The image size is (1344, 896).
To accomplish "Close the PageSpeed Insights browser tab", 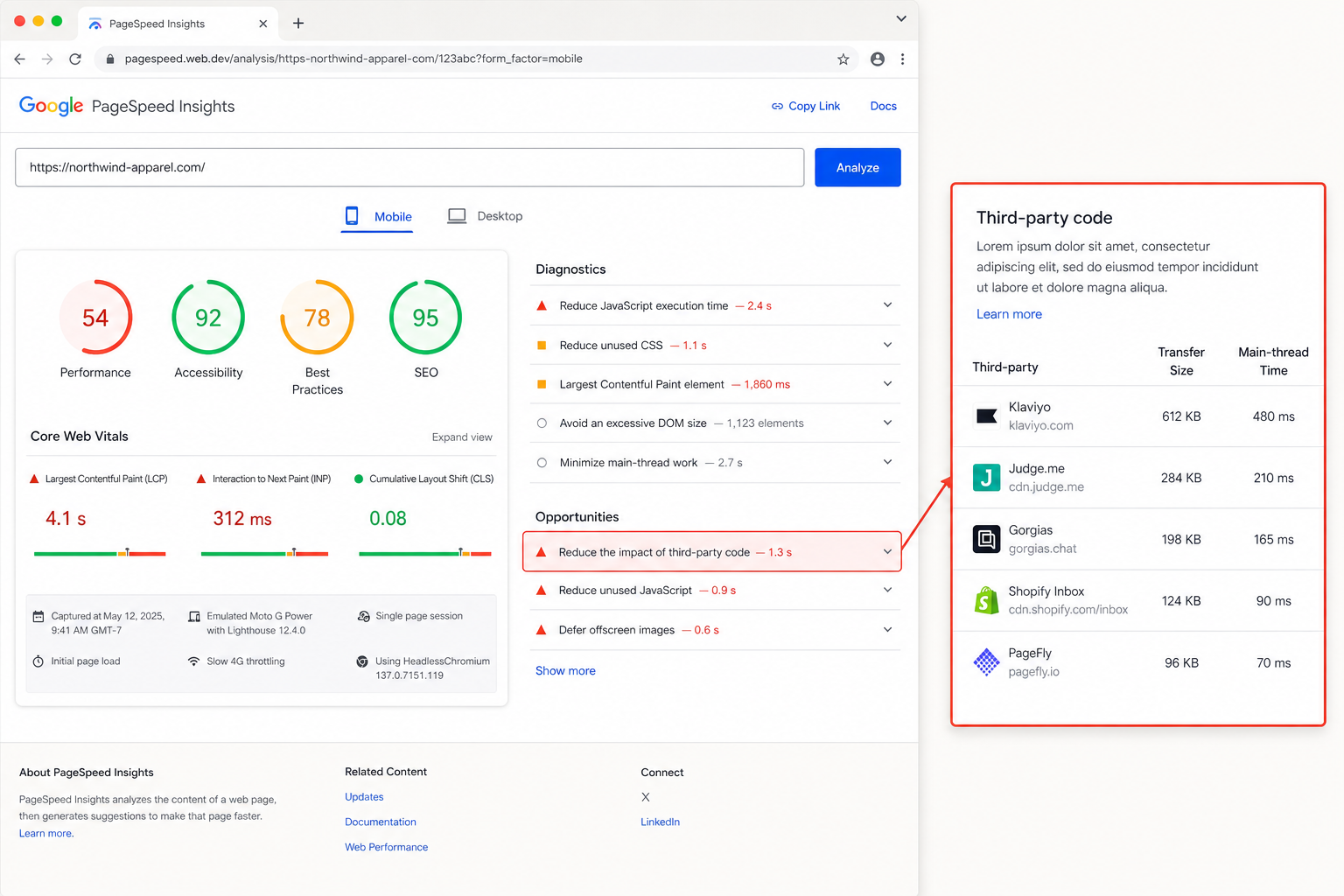I will click(x=262, y=24).
